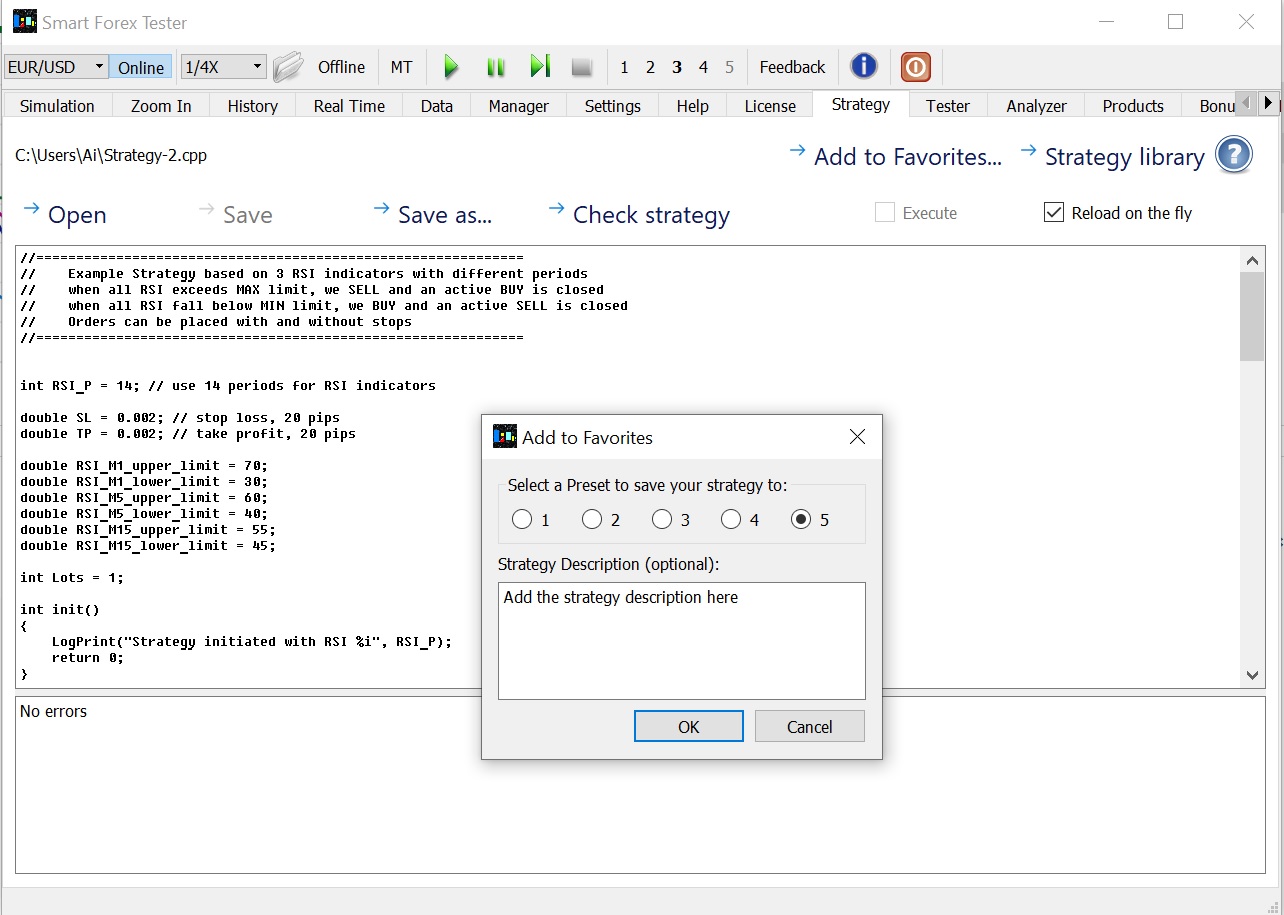The height and width of the screenshot is (915, 1284).
Task: Click the MT toolbar button
Action: pyautogui.click(x=401, y=67)
